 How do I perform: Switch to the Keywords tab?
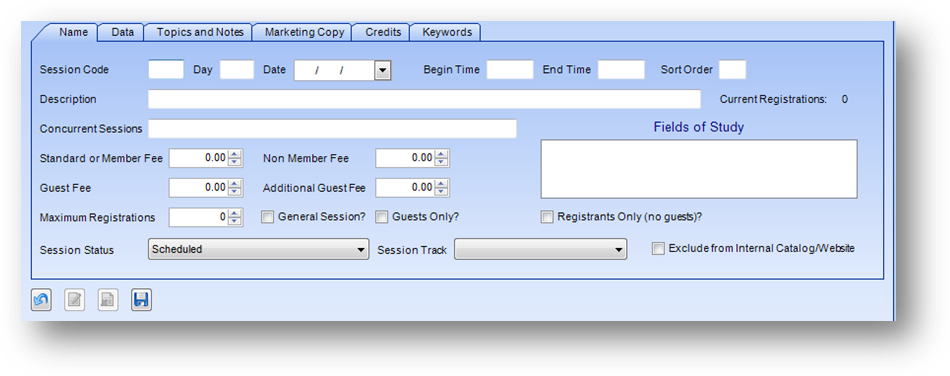(x=447, y=32)
